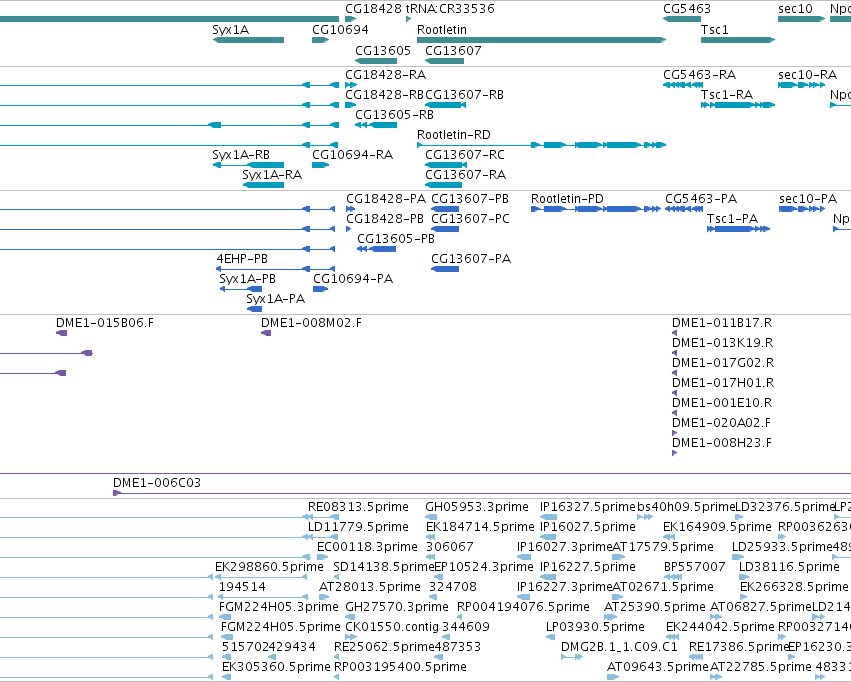The image size is (851, 682).
Task: Click the DME1-006C03 feature label
Action: click(x=157, y=483)
